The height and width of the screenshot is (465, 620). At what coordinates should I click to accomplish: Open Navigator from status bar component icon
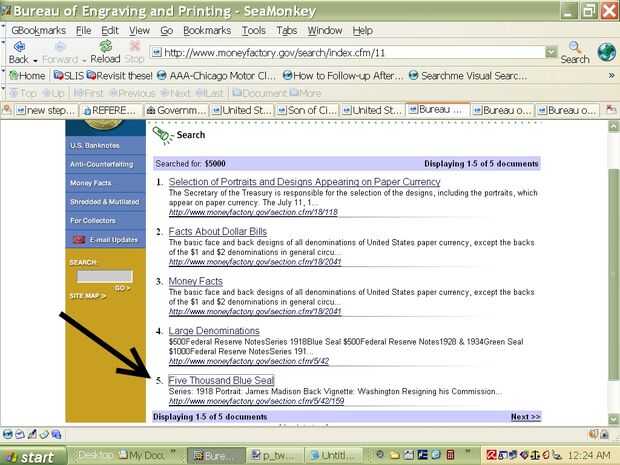click(7, 435)
